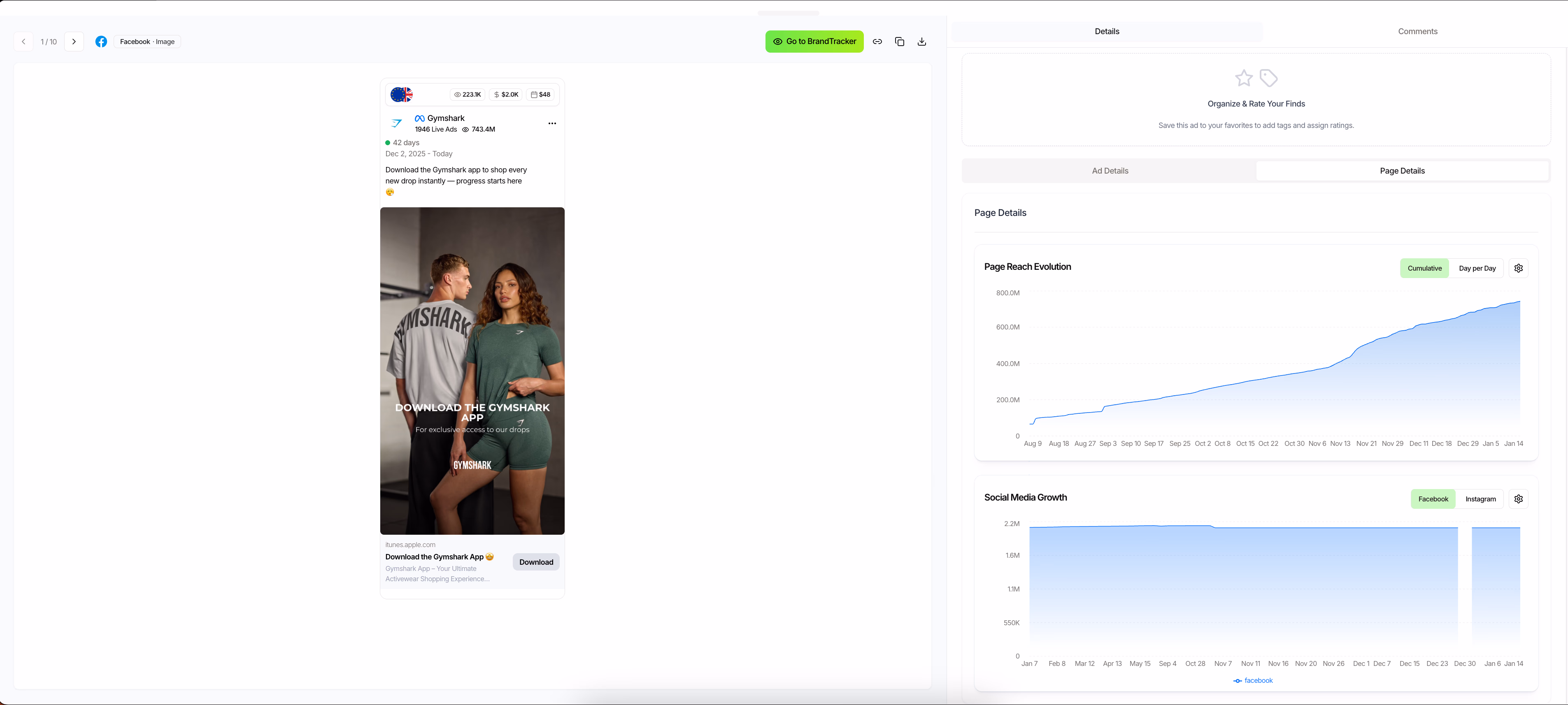Viewport: 1568px width, 705px height.
Task: Switch to the Comments tab
Action: [1417, 31]
